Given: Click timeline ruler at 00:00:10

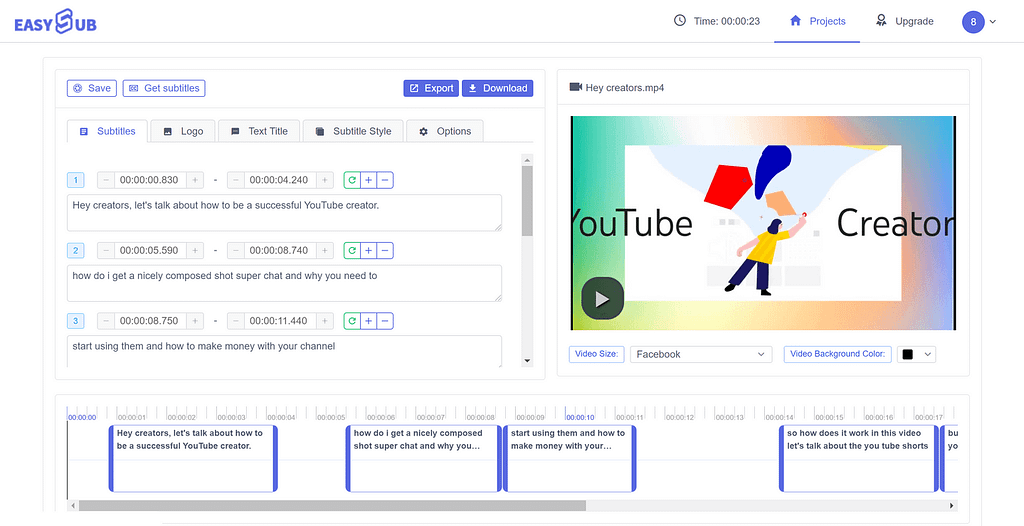Looking at the screenshot, I should click(580, 417).
